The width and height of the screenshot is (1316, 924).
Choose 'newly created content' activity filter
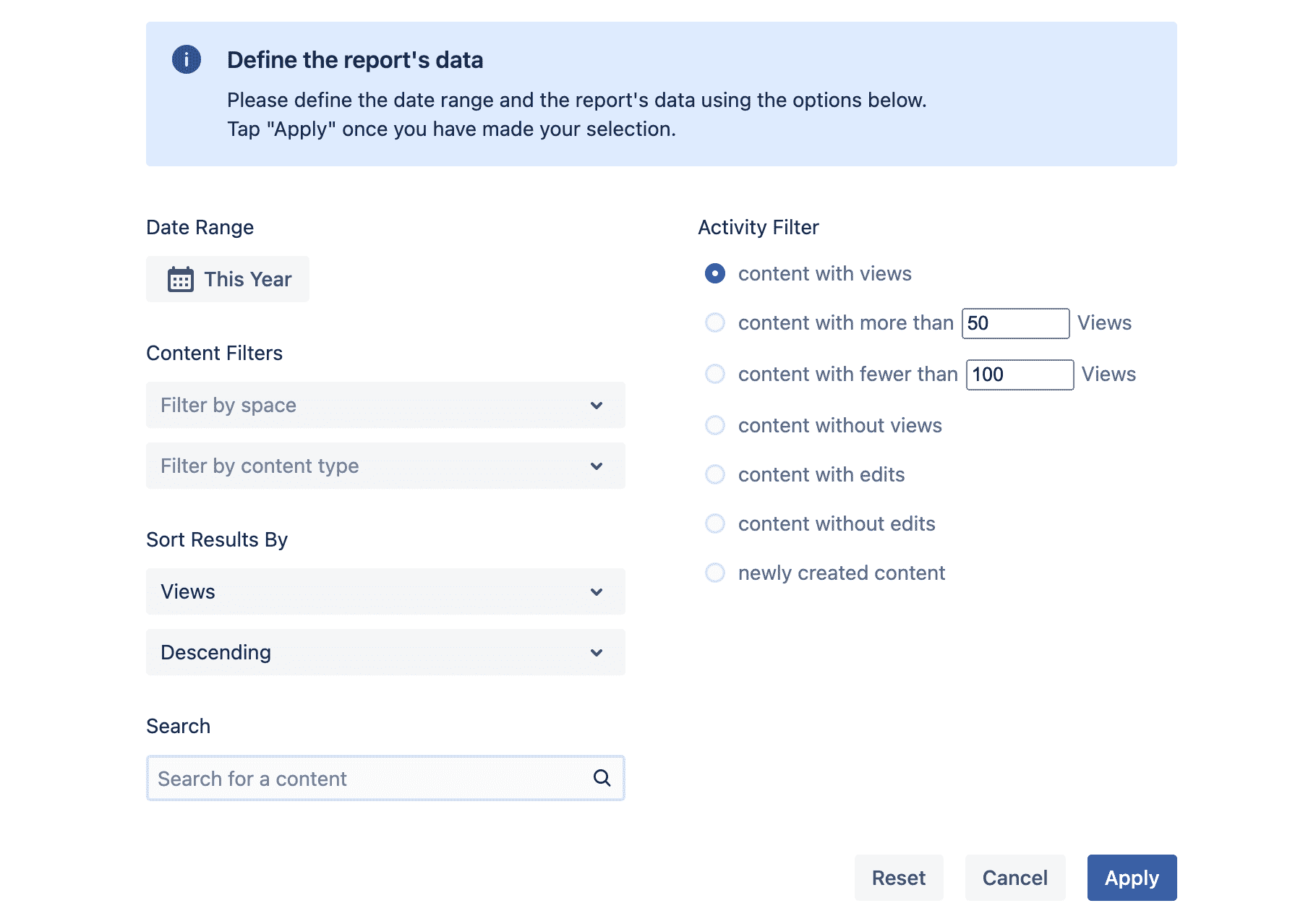pos(714,573)
